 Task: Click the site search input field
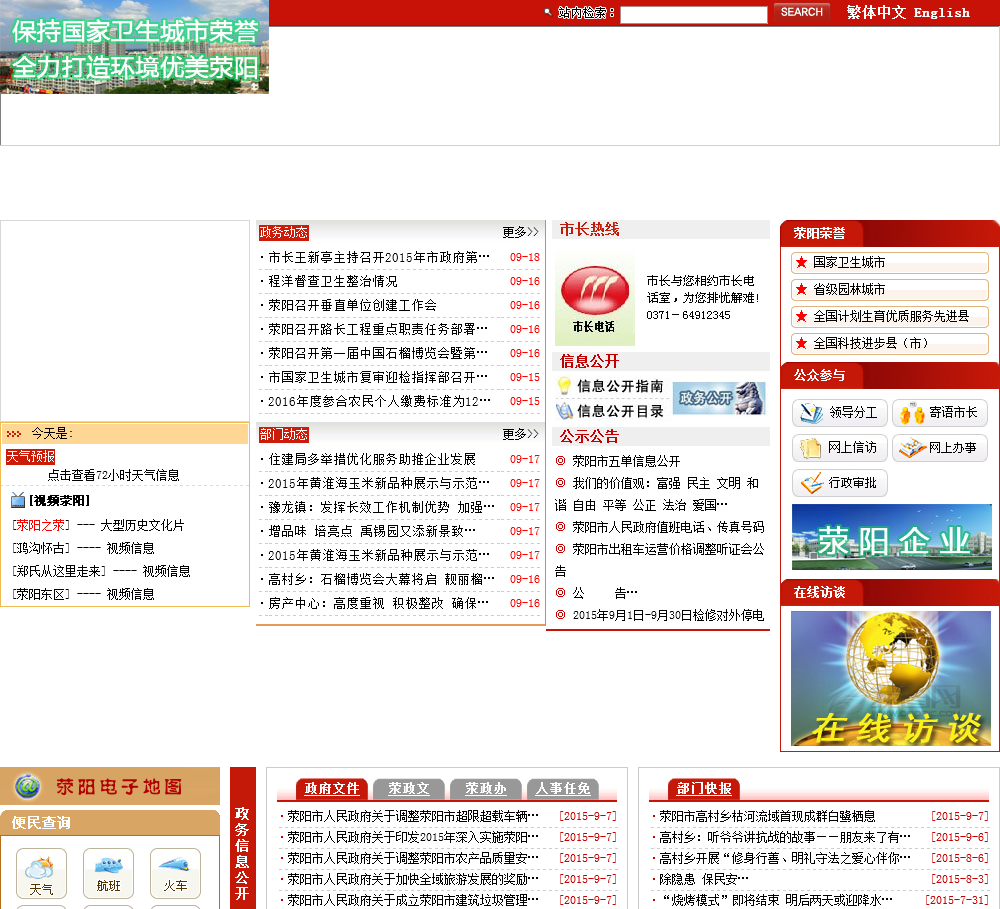pos(693,14)
